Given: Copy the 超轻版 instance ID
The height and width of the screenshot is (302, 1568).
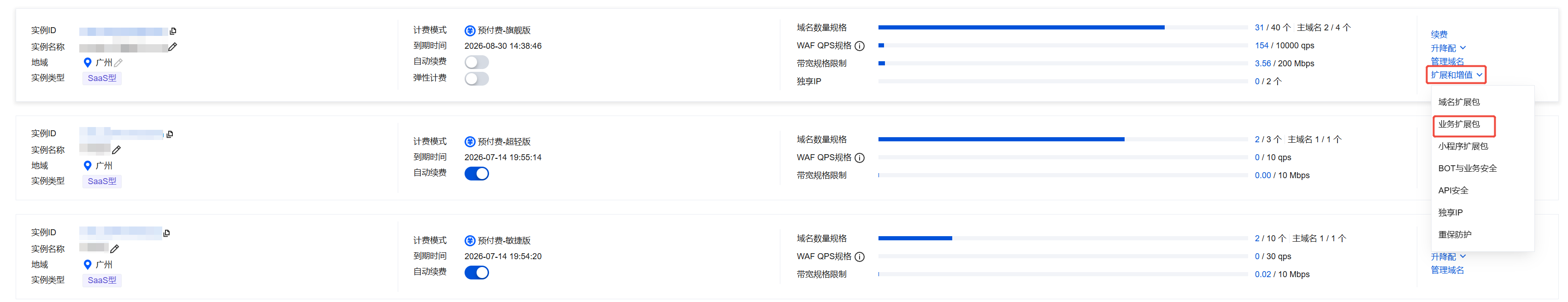Looking at the screenshot, I should tap(170, 134).
